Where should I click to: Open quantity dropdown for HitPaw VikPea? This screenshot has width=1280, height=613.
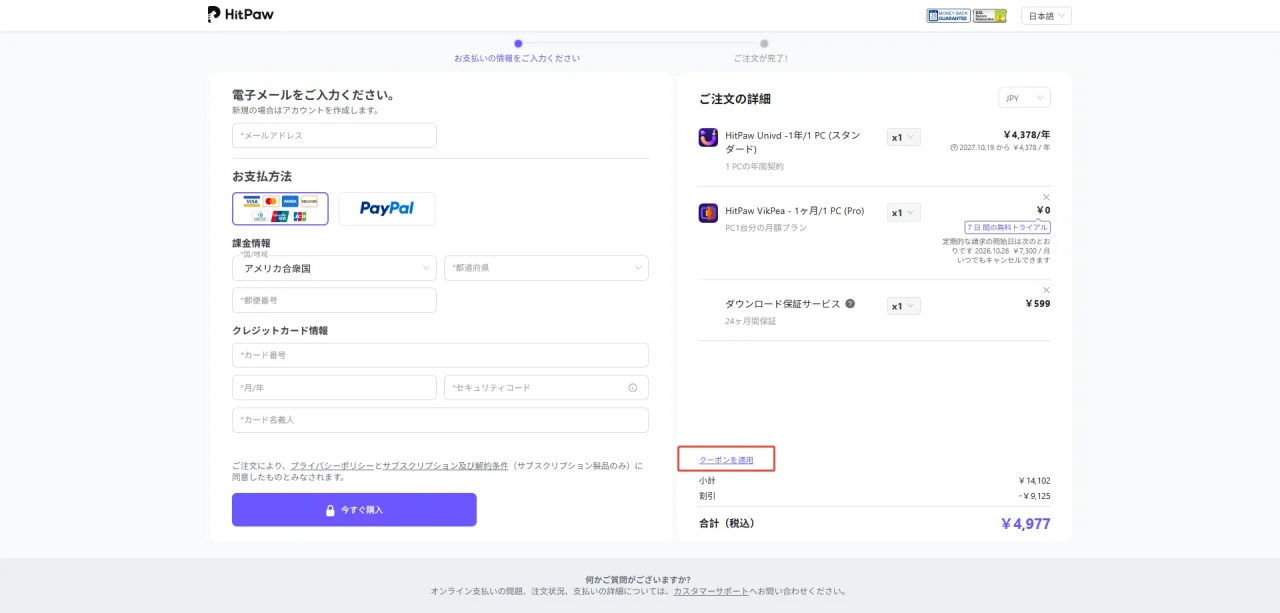(903, 212)
